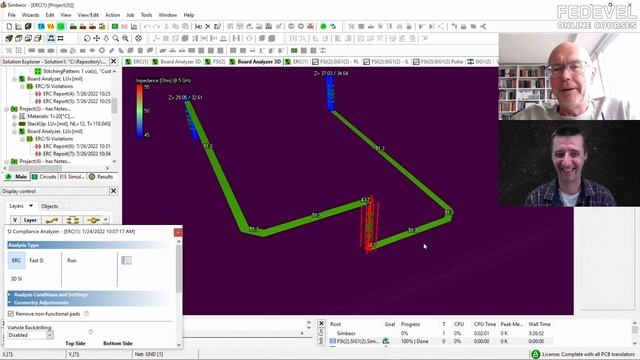Click help icon beside Remove non-functional pads
Image resolution: width=640 pixels, height=360 pixels.
click(x=87, y=313)
